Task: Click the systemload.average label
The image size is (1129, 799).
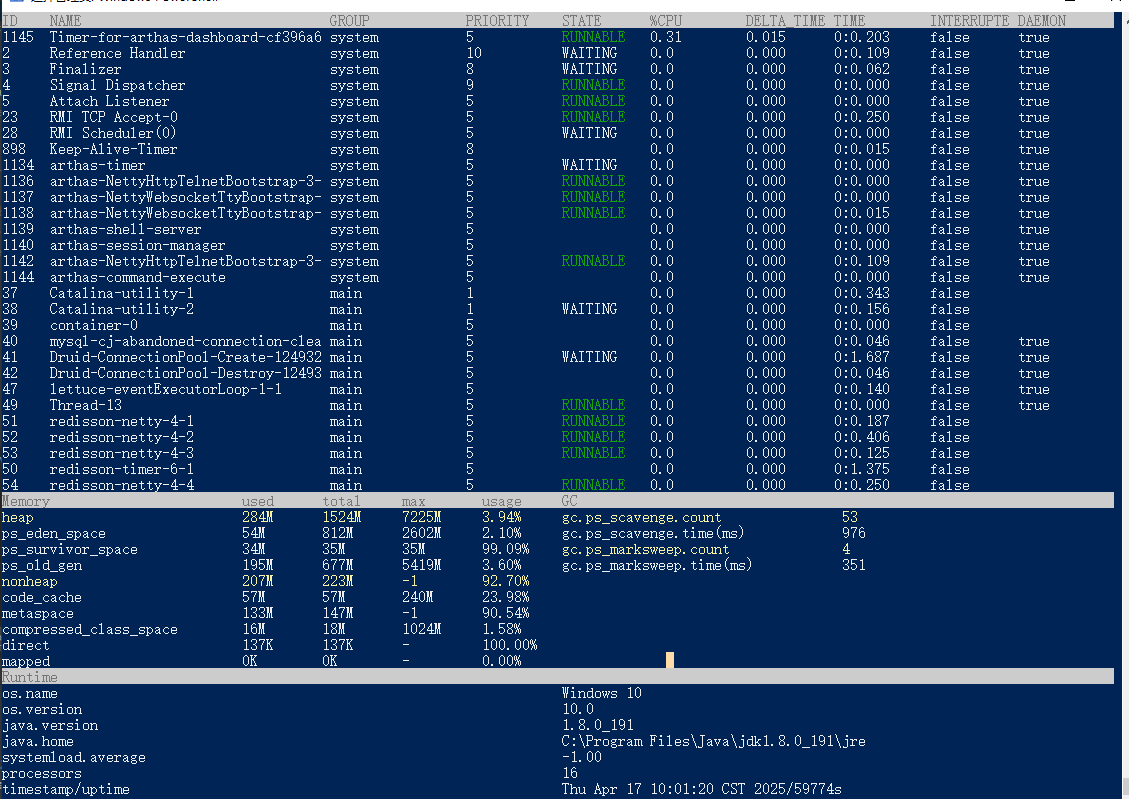Action: (x=73, y=757)
